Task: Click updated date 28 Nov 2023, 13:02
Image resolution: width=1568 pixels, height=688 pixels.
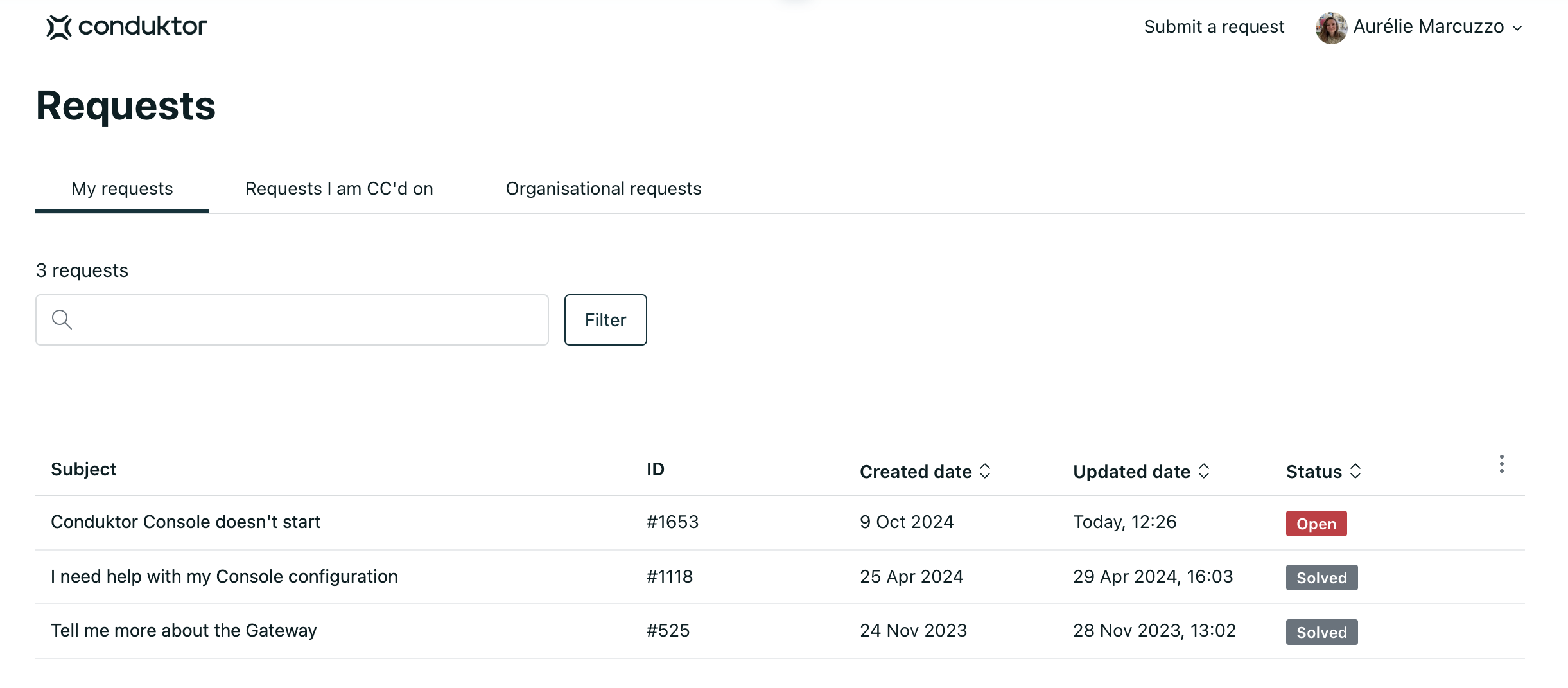Action: coord(1154,630)
